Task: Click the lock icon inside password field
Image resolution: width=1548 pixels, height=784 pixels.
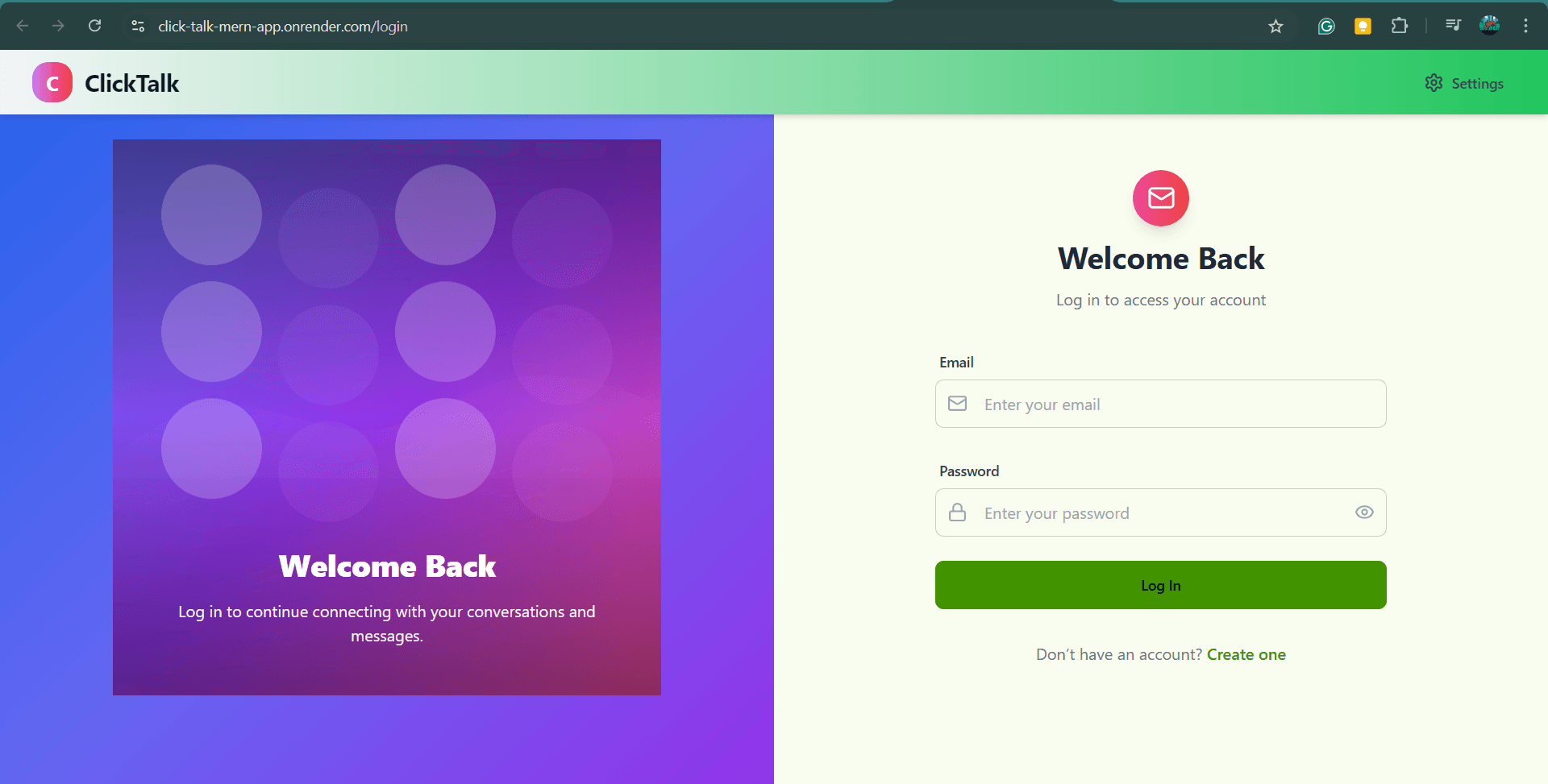Action: tap(957, 512)
